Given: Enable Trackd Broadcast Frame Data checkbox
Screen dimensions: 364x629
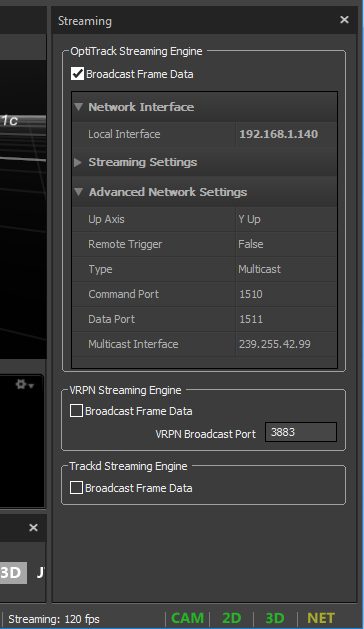Looking at the screenshot, I should [76, 488].
